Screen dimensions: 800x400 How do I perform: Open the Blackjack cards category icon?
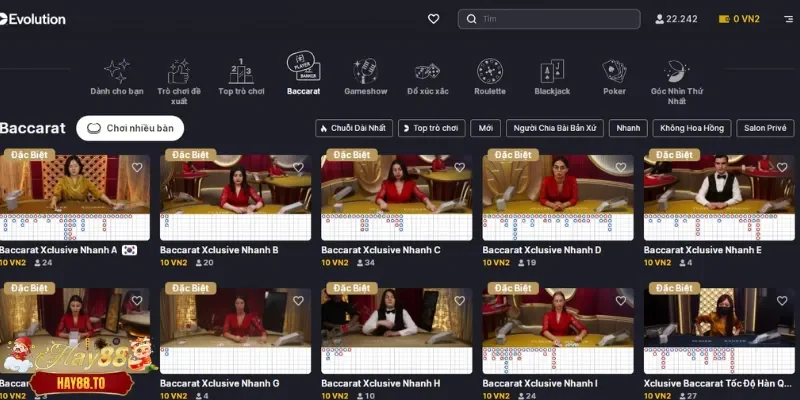point(552,71)
